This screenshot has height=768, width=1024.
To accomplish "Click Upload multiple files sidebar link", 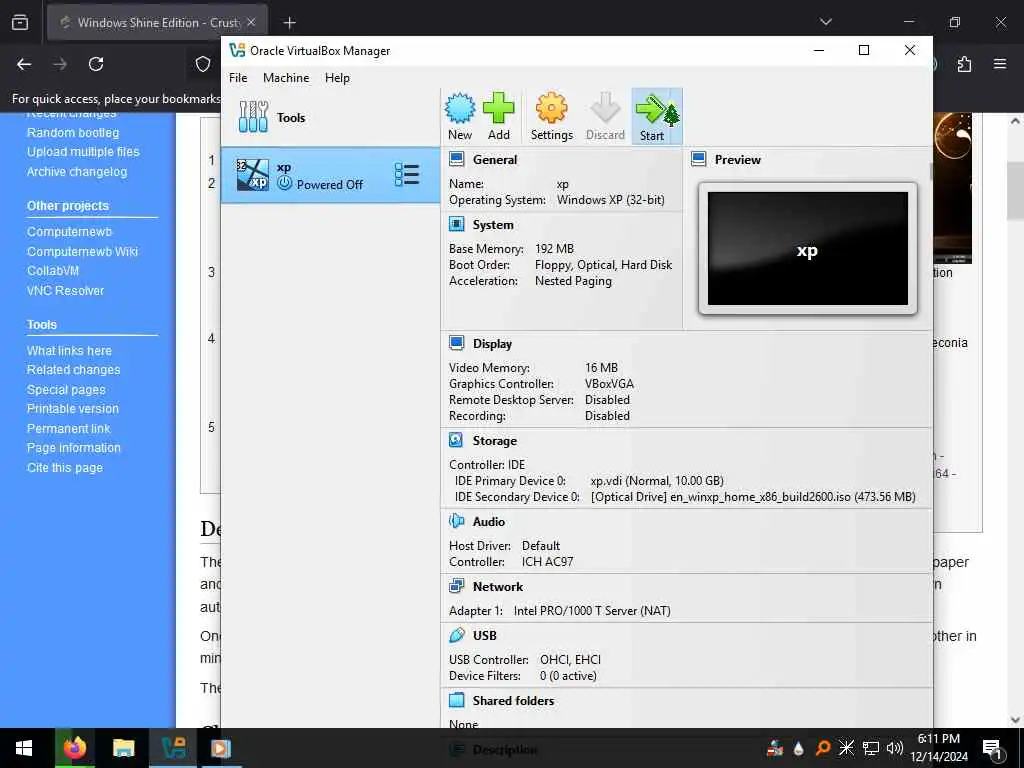I will pos(83,152).
